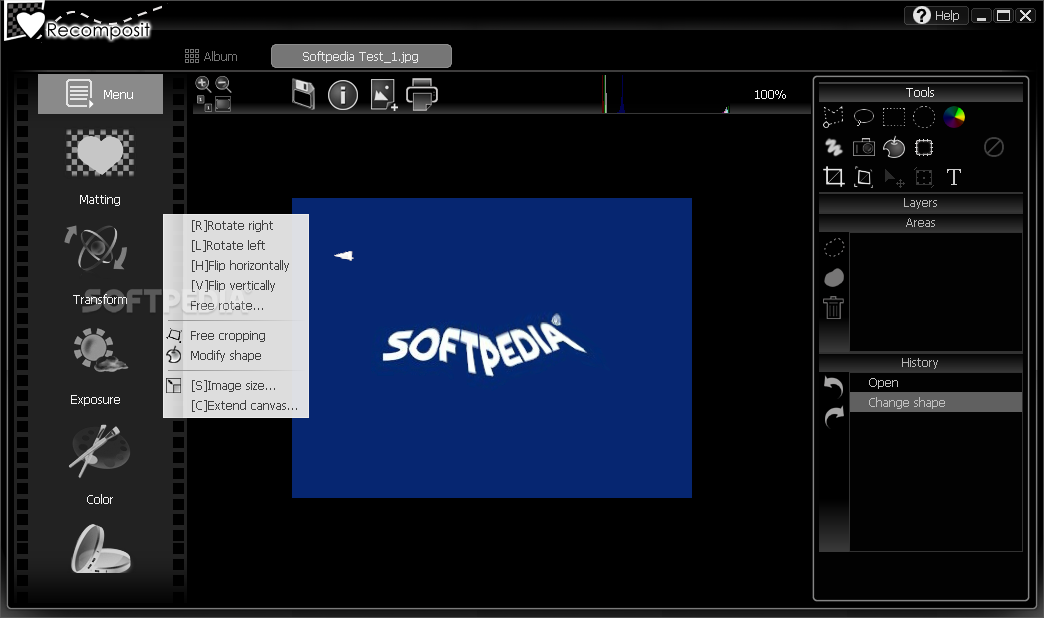Select the perspective free crop tool

pos(864,177)
